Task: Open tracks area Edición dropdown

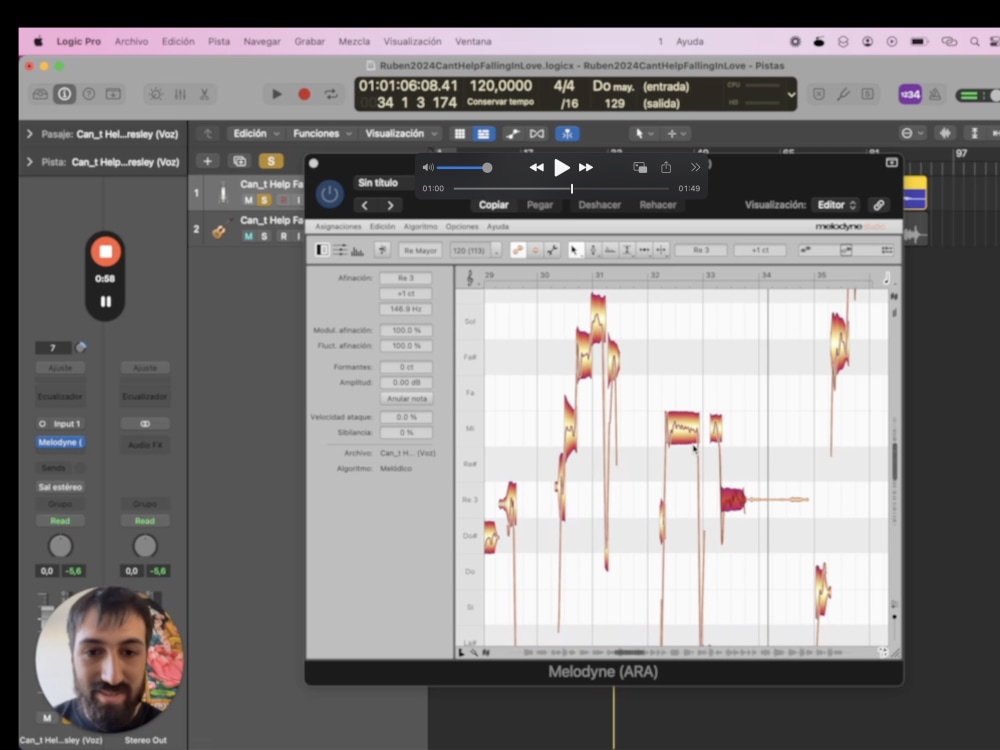Action: 256,133
